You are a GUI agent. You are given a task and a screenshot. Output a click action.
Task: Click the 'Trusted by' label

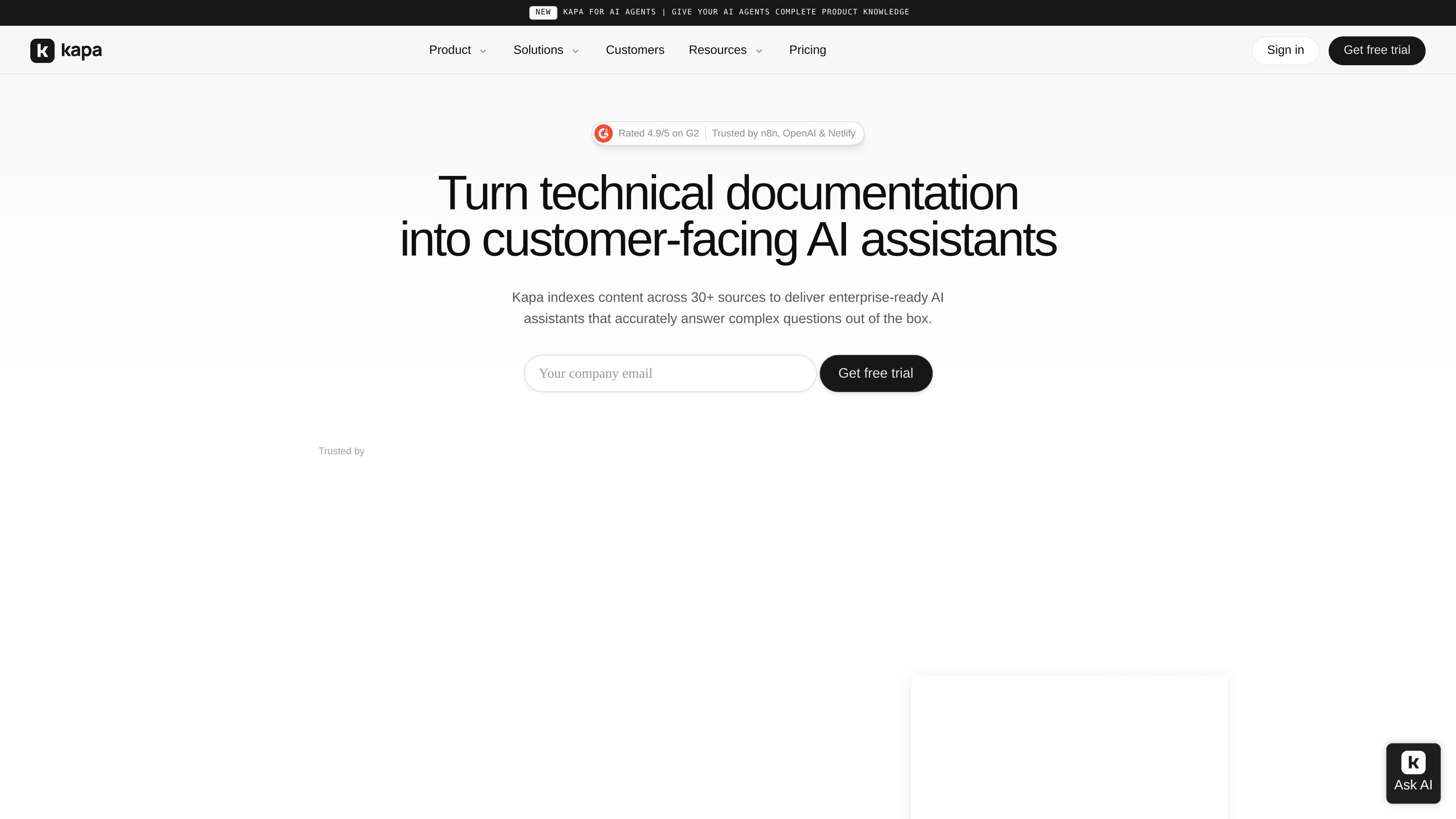[341, 451]
